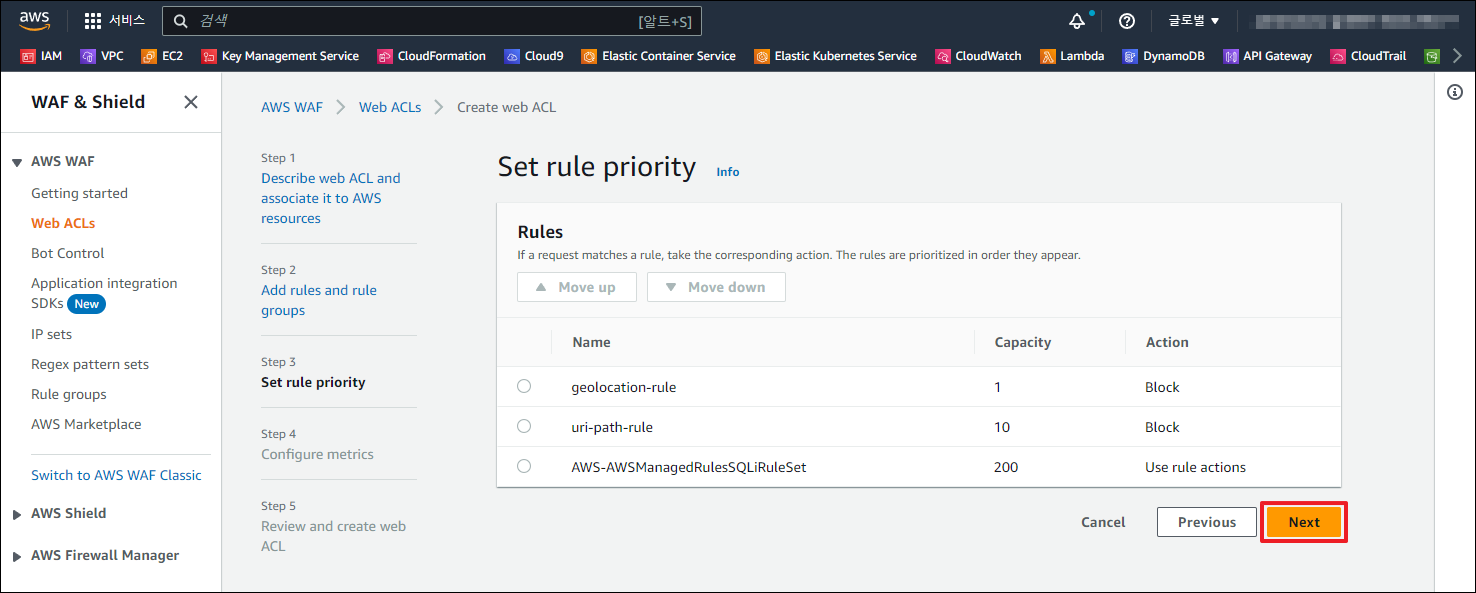This screenshot has width=1476, height=593.
Task: Collapse the AWS WAF section
Action: pos(17,162)
